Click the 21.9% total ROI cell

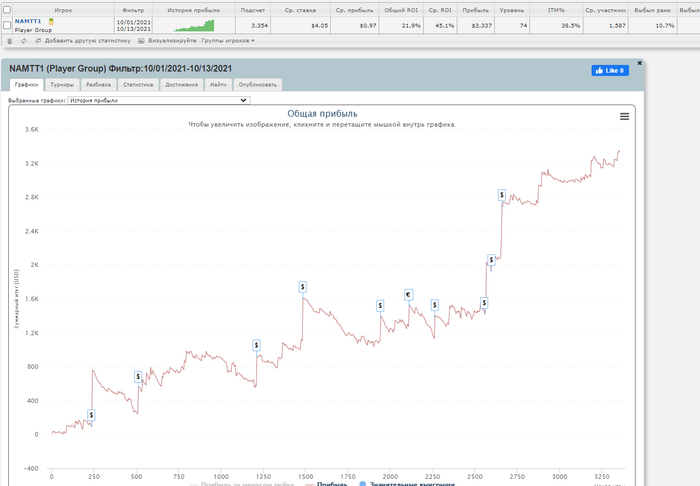401,25
